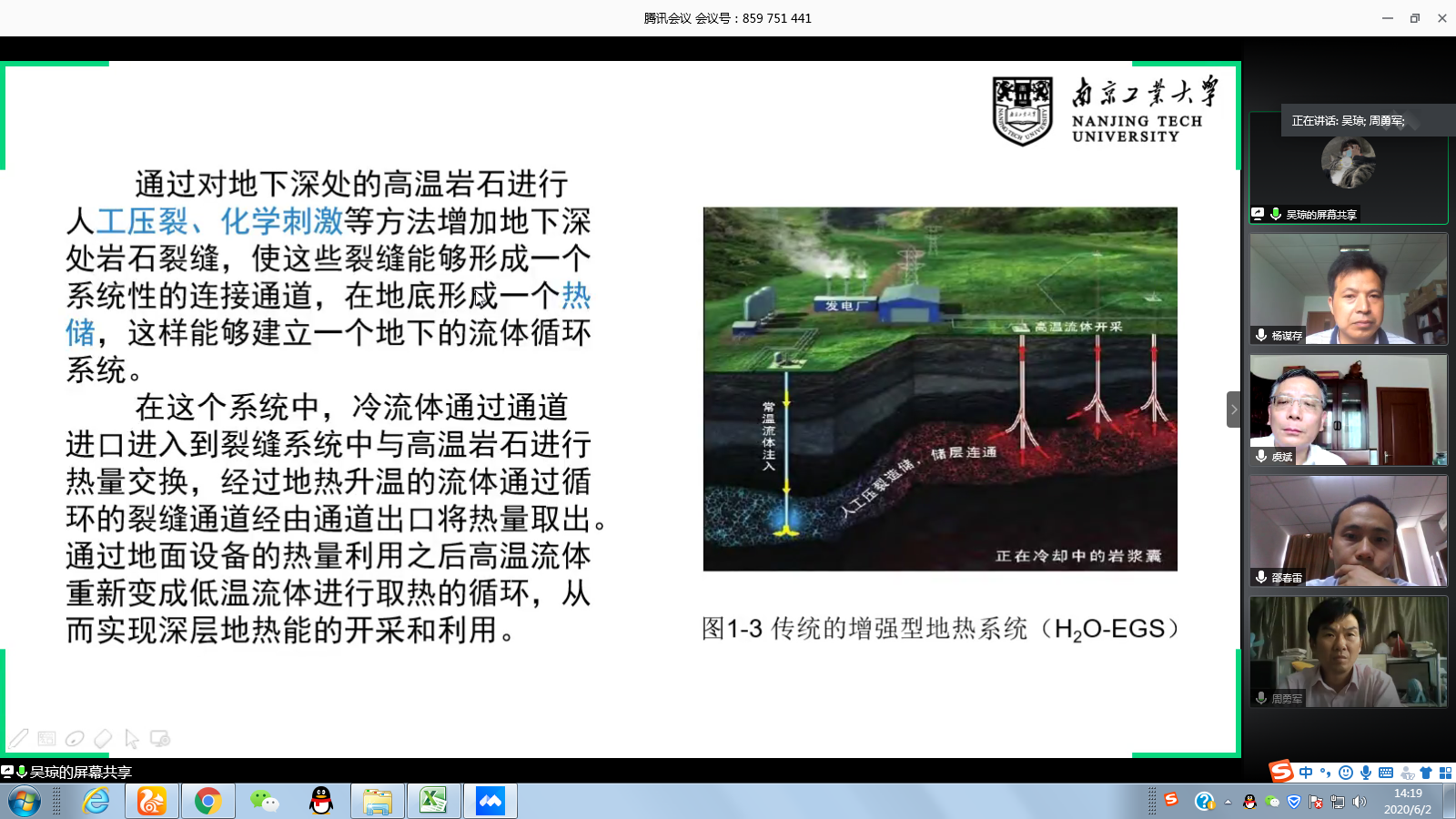Click the oval highlighter annotation icon
1456x819 pixels.
pyautogui.click(x=75, y=738)
